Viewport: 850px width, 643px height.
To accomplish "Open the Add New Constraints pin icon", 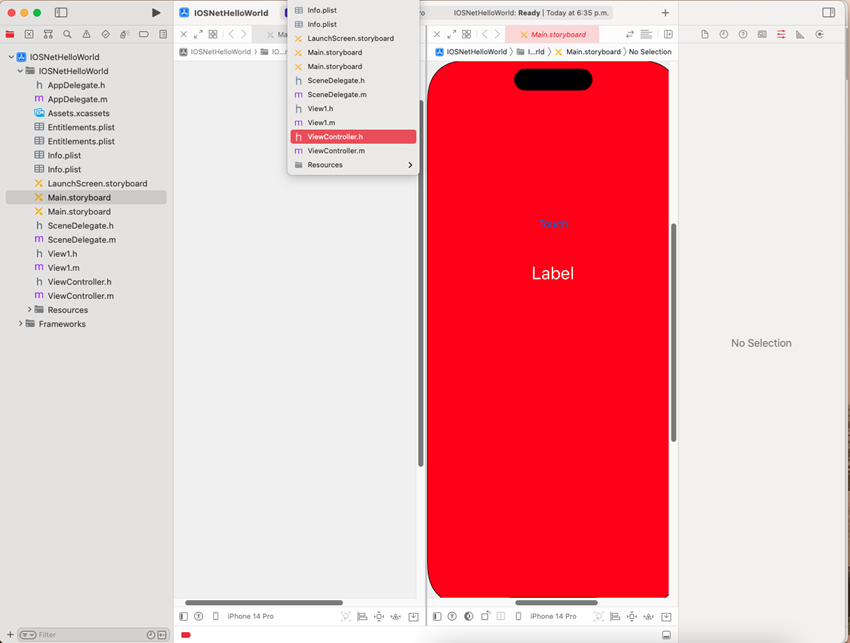I will click(x=632, y=616).
